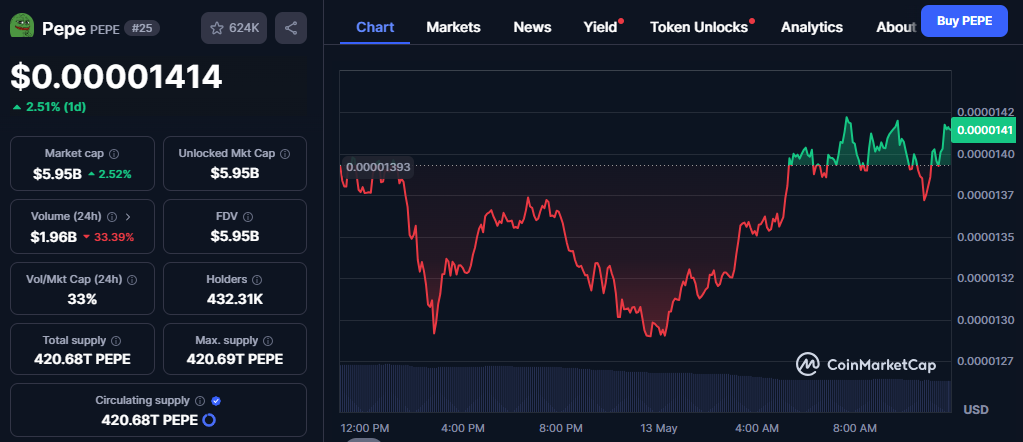1023x442 pixels.
Task: Click the 432.31K Holders value
Action: click(x=234, y=299)
